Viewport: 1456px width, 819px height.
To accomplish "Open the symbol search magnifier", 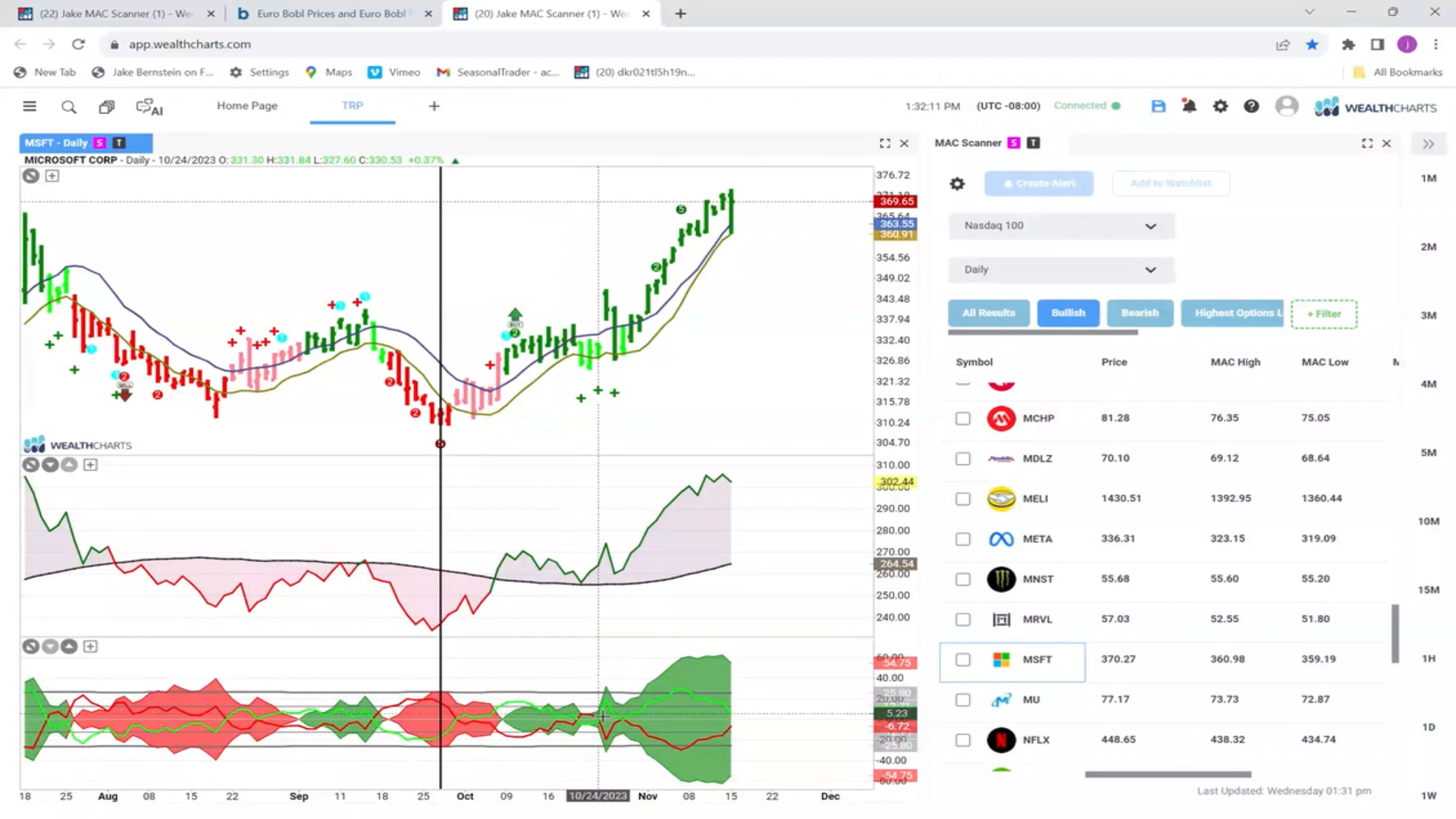I will pos(68,107).
